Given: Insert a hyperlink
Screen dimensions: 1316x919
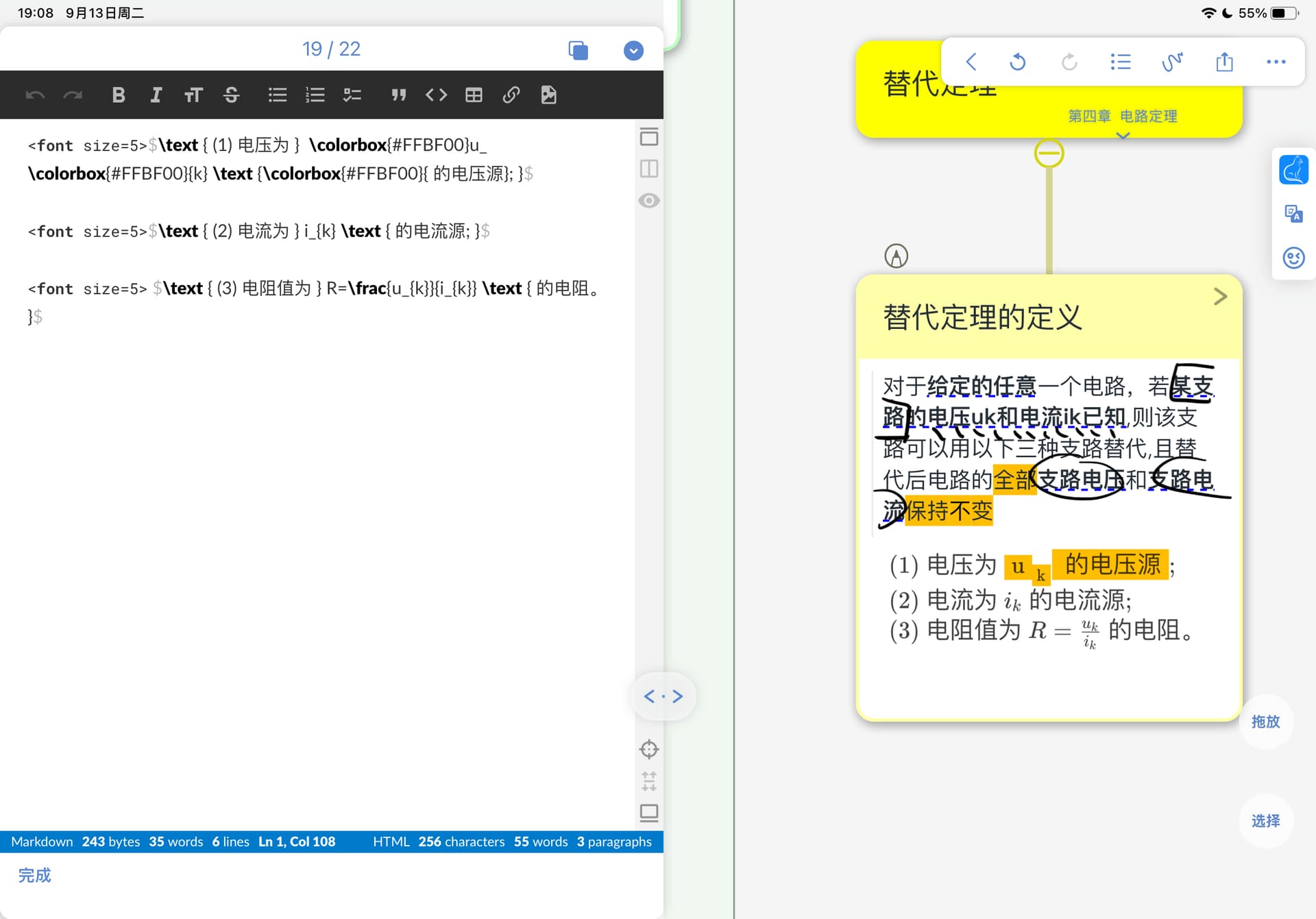Looking at the screenshot, I should click(x=511, y=95).
